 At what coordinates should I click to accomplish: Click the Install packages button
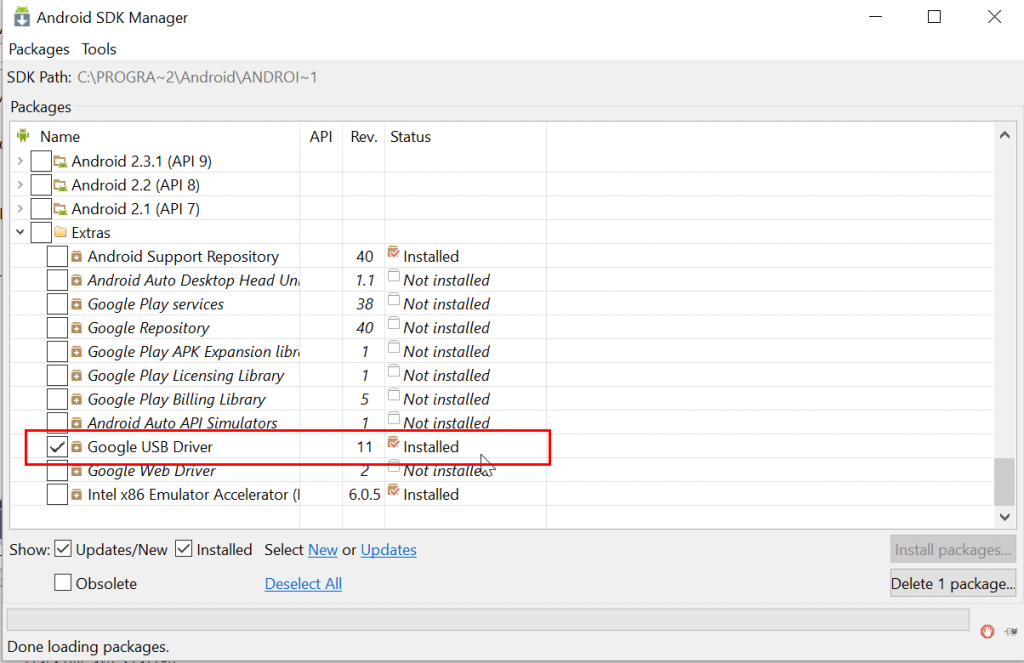[x=953, y=549]
